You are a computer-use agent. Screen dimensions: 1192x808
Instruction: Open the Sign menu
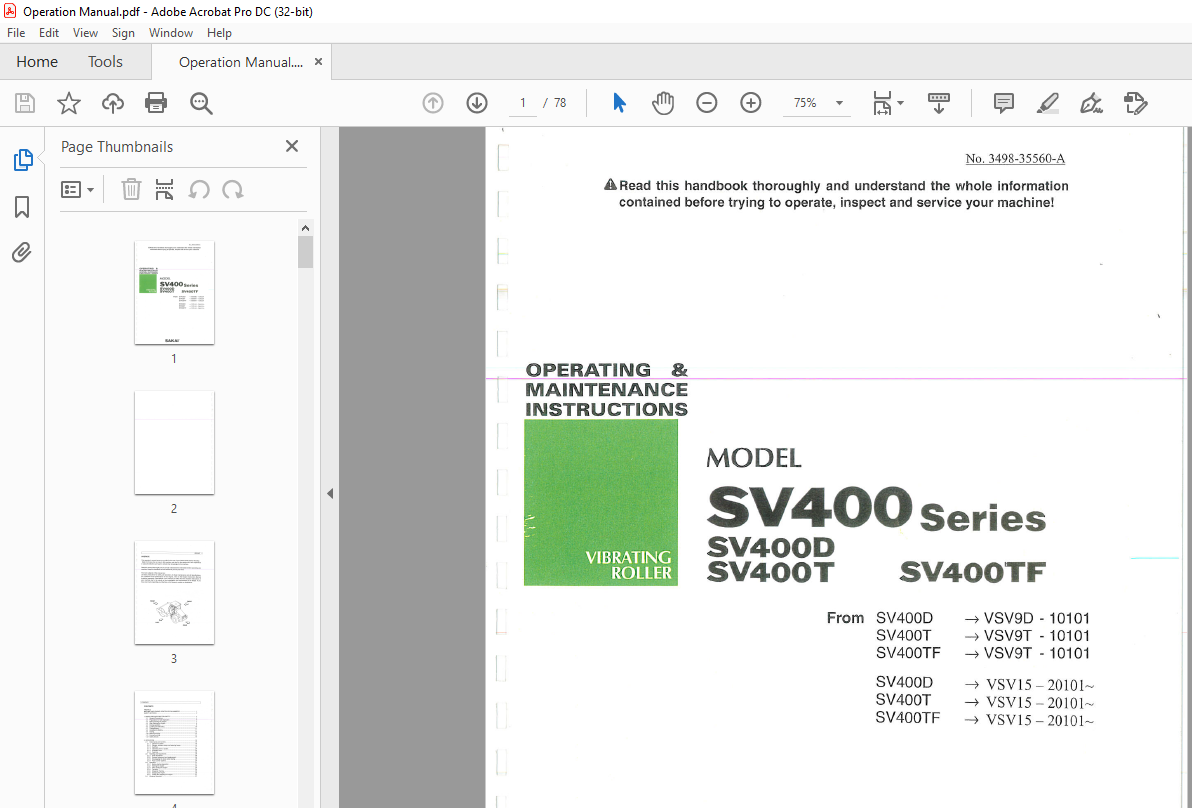click(123, 33)
